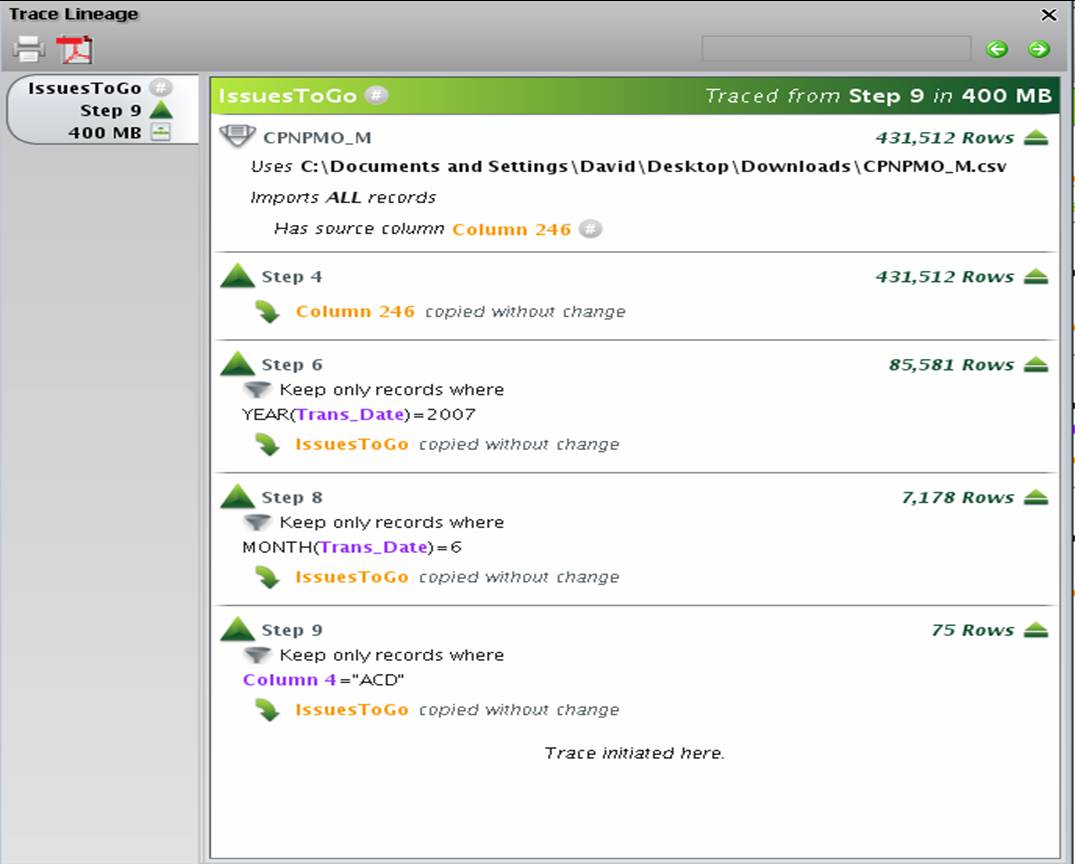
Task: Go forward with green right arrow
Action: pyautogui.click(x=1039, y=49)
